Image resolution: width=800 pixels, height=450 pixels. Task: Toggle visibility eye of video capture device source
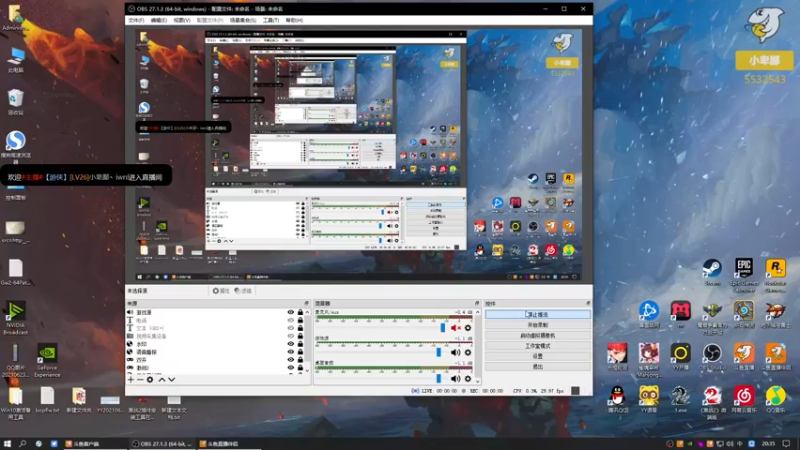[290, 336]
